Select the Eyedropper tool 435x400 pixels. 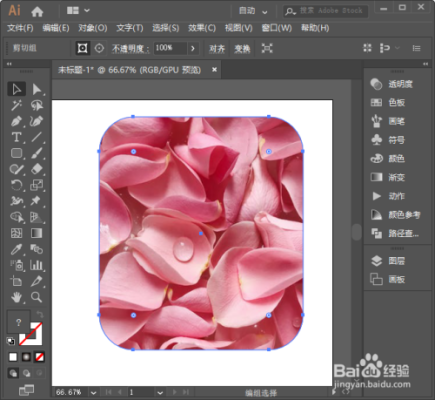16,249
